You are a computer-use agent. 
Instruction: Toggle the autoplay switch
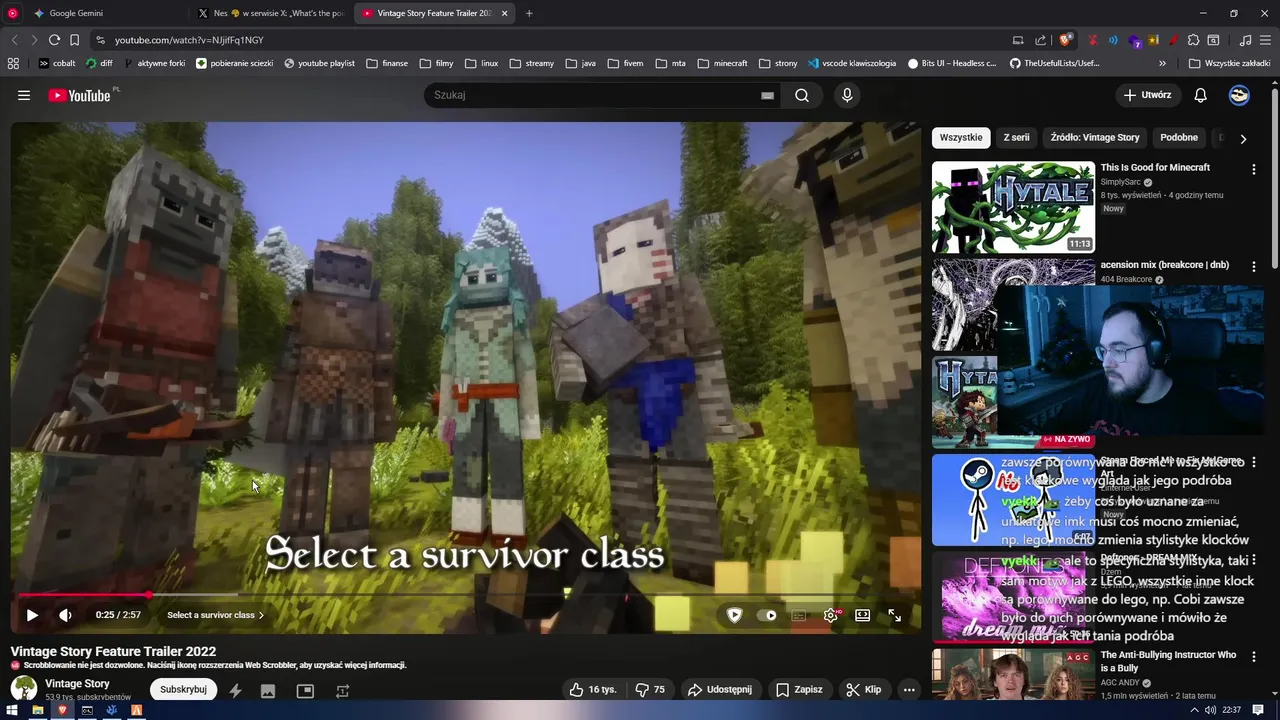(767, 615)
